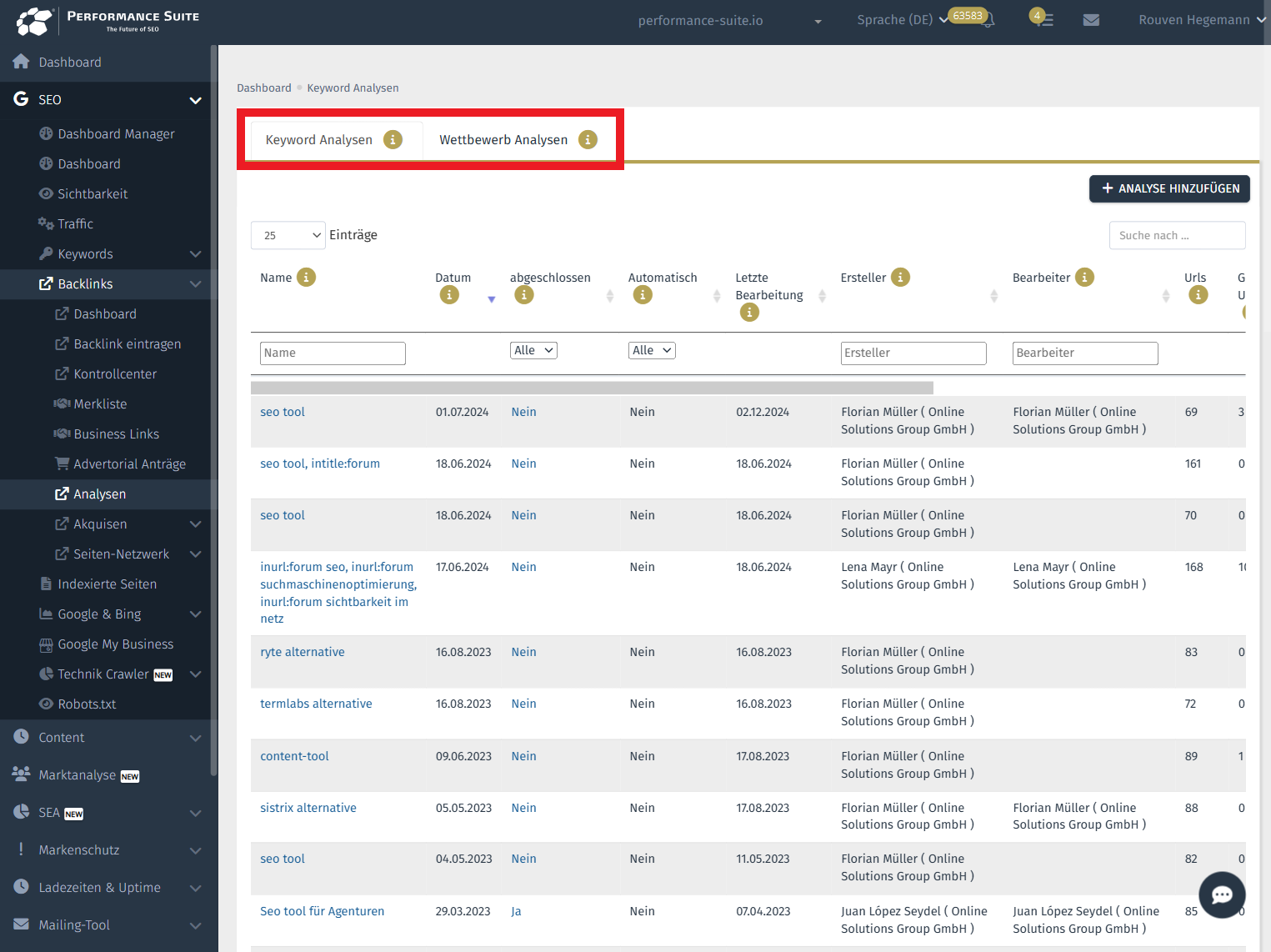Image resolution: width=1271 pixels, height=952 pixels.
Task: Focus the 'Suche nach ...' search field
Action: pyautogui.click(x=1177, y=235)
